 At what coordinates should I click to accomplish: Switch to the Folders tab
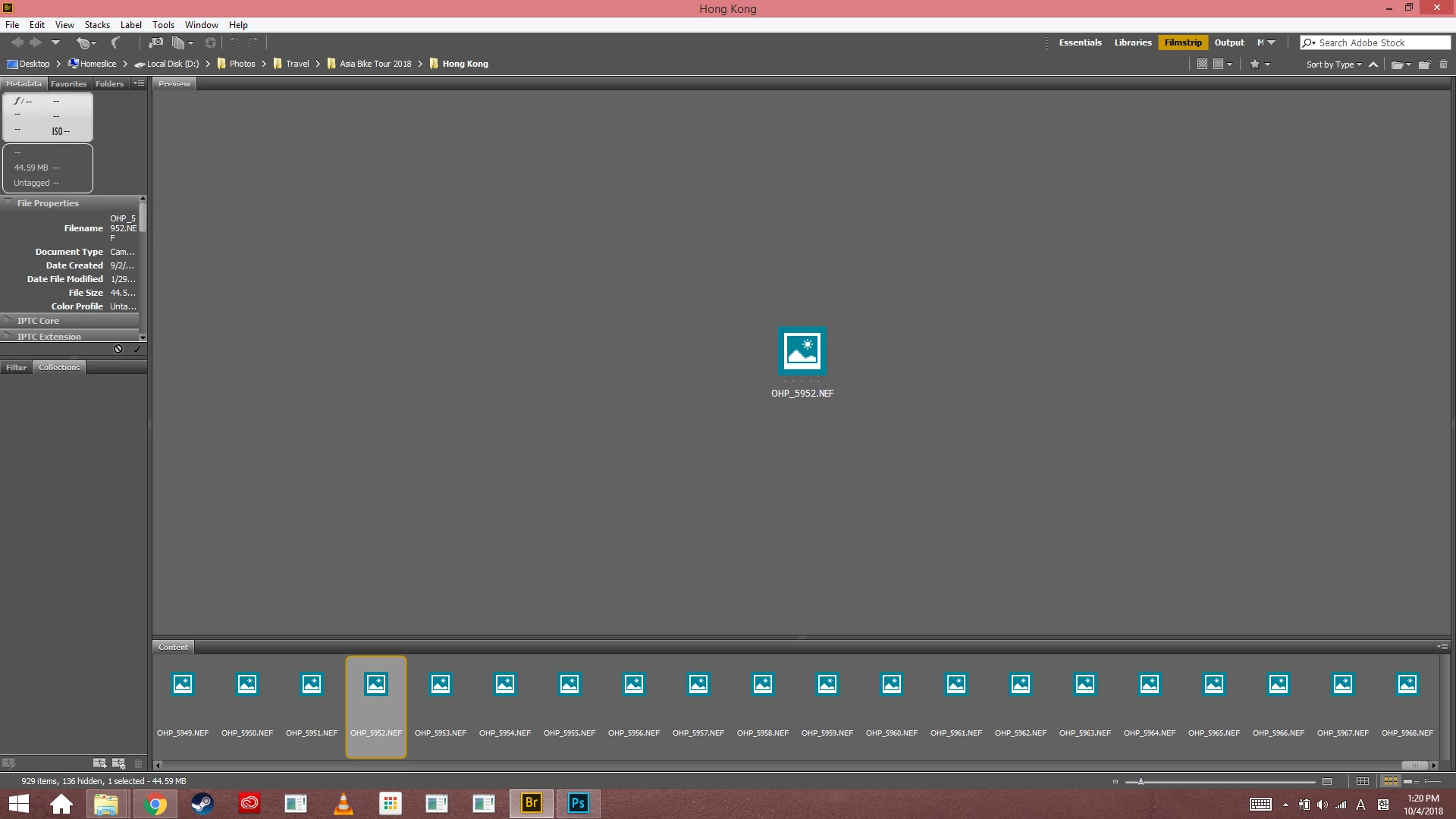109,83
